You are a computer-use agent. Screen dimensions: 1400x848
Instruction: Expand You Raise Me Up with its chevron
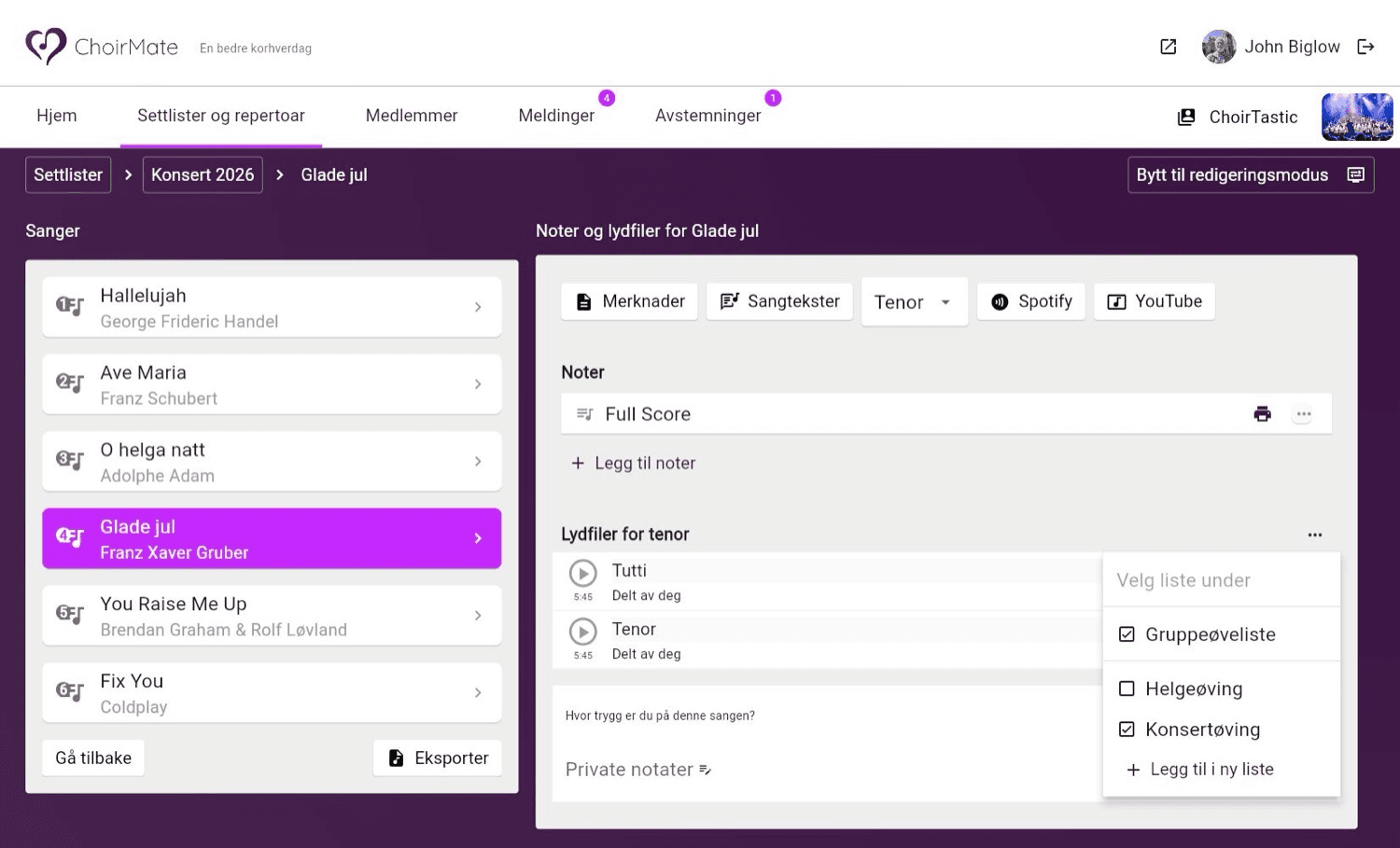[x=478, y=616]
